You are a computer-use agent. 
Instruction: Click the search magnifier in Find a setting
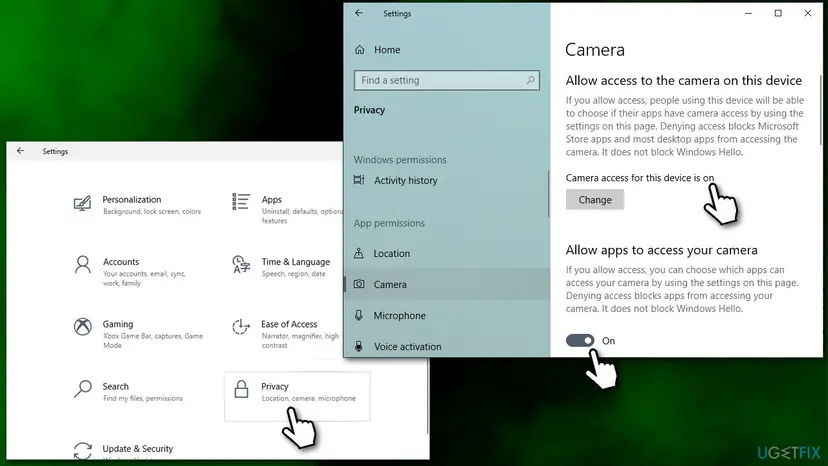point(530,80)
